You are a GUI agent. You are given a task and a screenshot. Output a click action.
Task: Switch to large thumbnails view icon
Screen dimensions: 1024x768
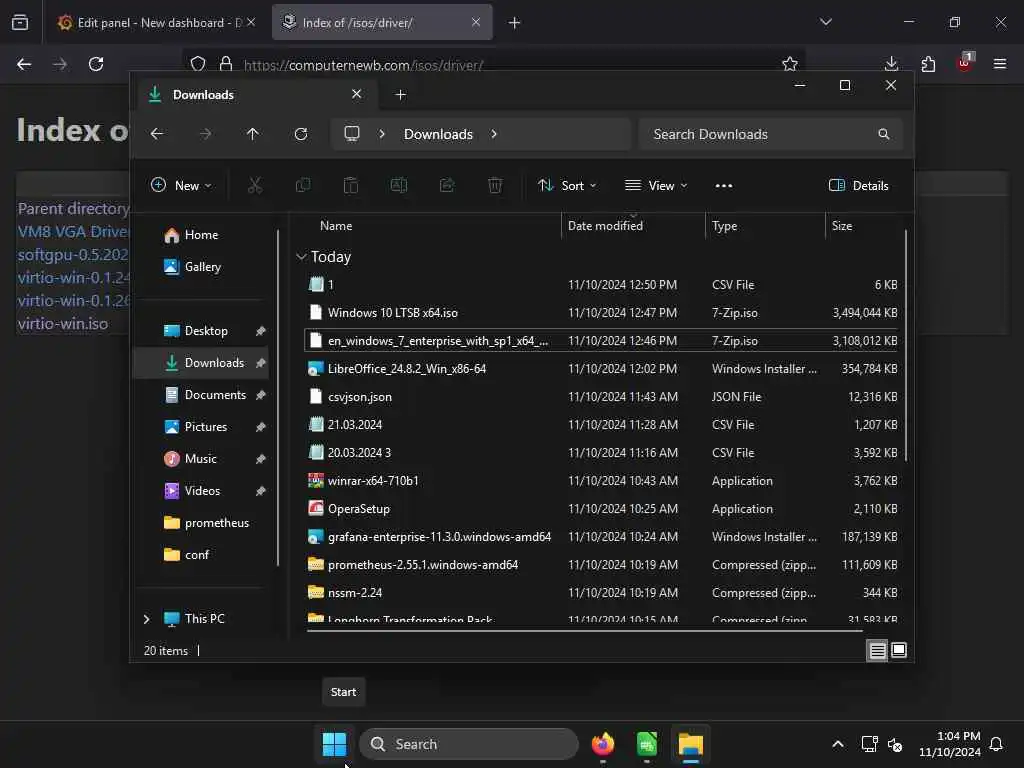(899, 650)
